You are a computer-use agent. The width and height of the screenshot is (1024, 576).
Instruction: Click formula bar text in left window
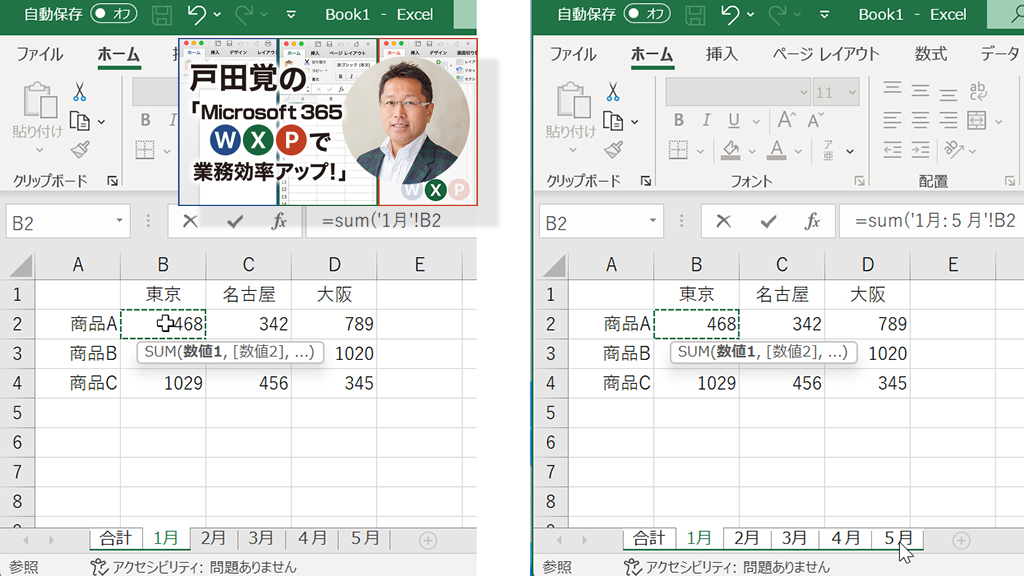coord(381,221)
